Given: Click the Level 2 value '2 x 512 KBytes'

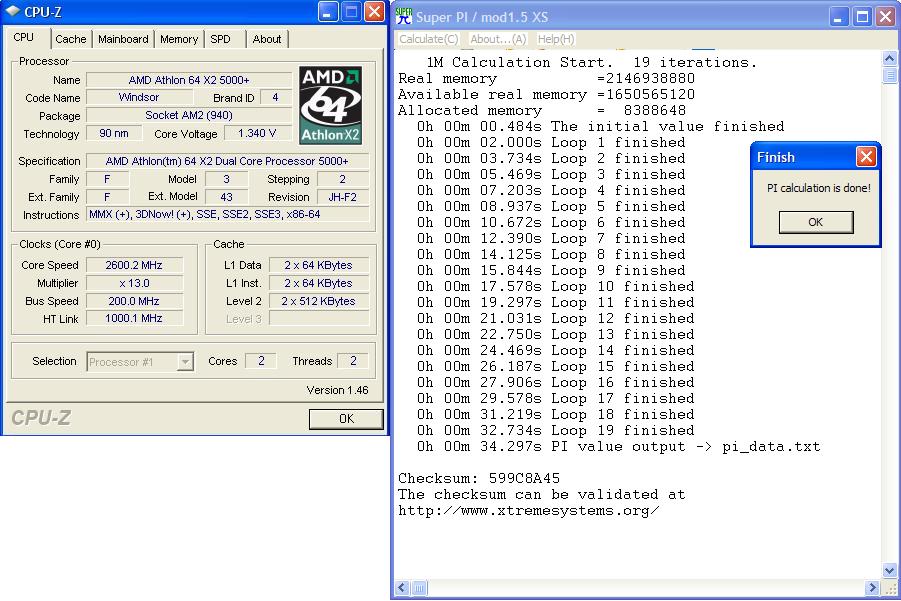Looking at the screenshot, I should point(318,300).
